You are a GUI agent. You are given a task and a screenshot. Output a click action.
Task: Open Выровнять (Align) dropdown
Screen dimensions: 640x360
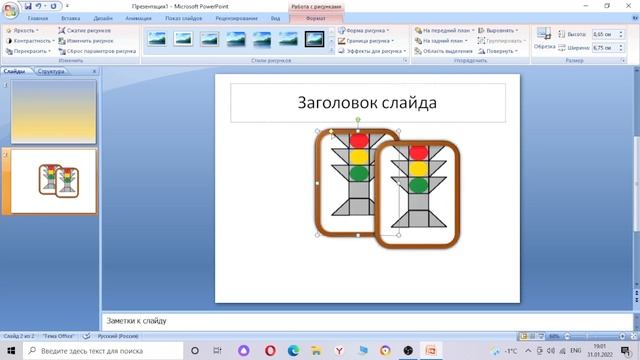(x=498, y=31)
